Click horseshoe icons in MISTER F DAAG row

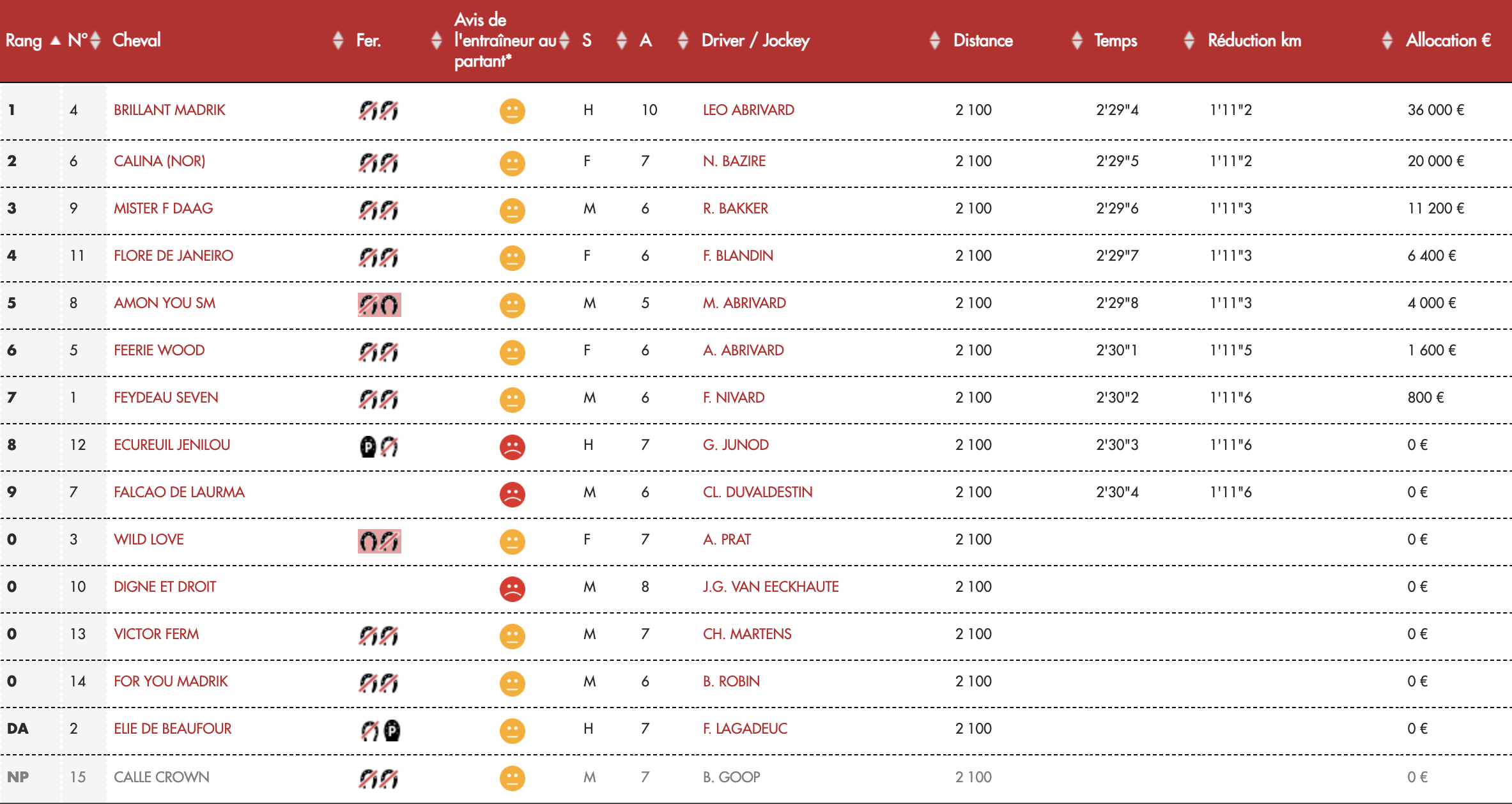(378, 210)
